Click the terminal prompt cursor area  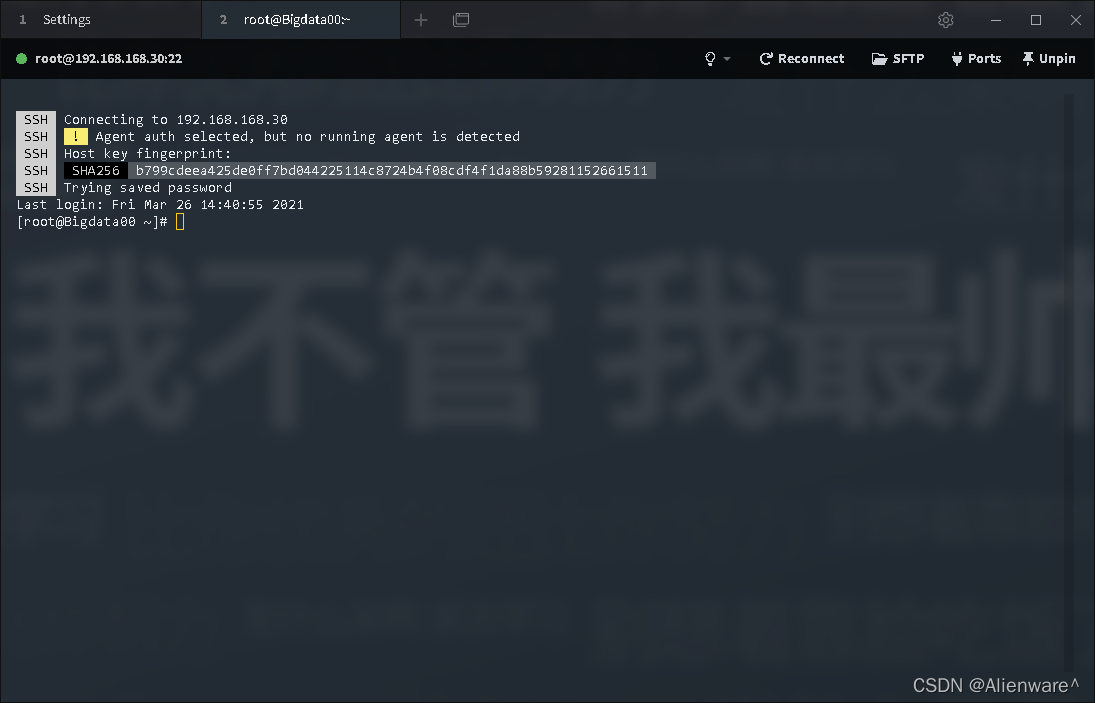(x=179, y=221)
